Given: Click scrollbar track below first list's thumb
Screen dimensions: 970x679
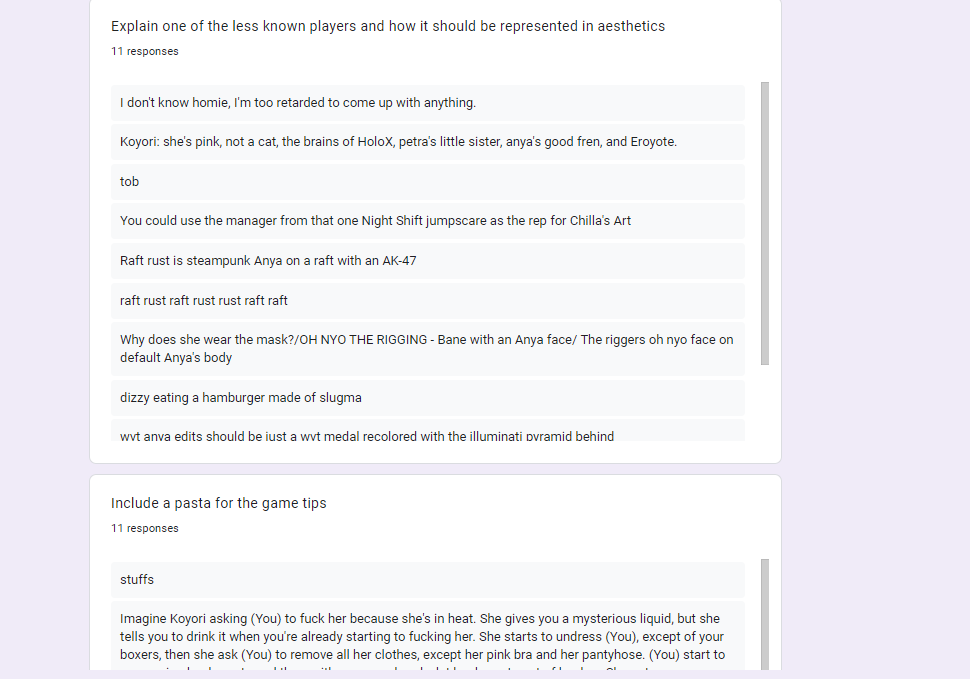Looking at the screenshot, I should point(765,403).
